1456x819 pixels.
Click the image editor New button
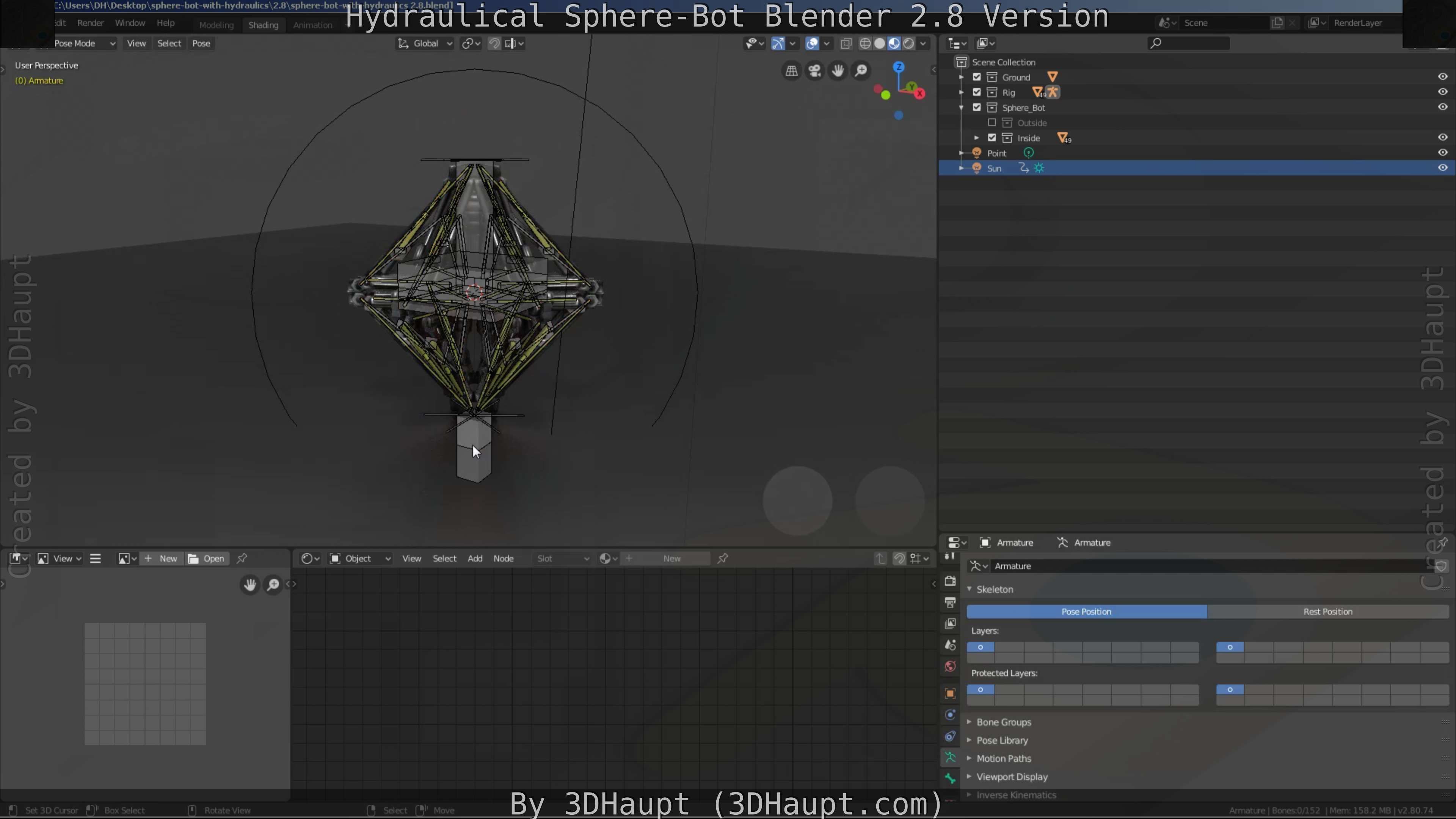coord(161,559)
